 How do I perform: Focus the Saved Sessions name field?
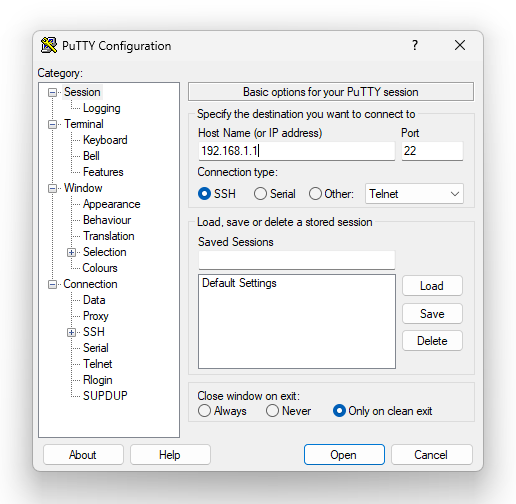pyautogui.click(x=297, y=260)
